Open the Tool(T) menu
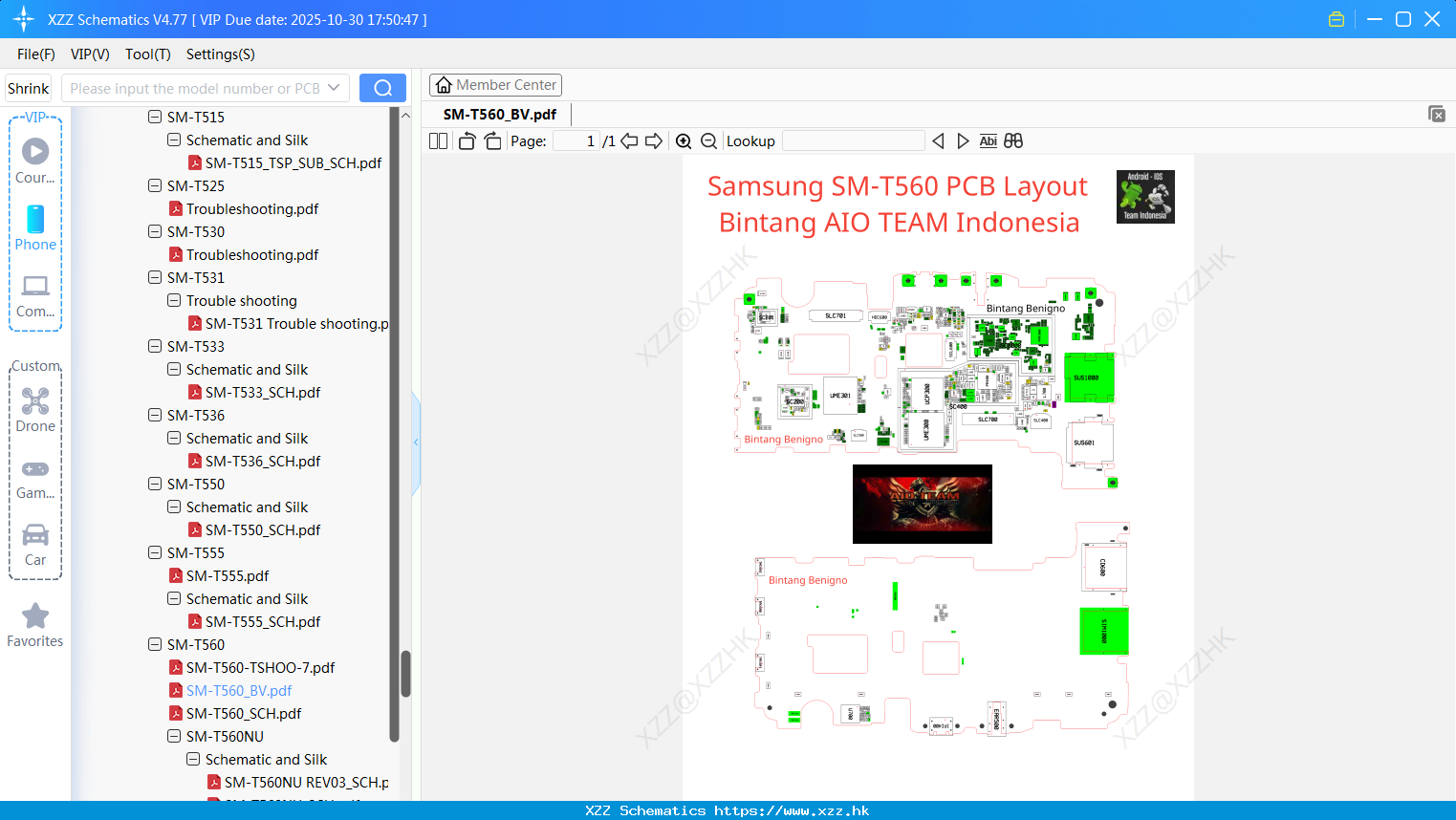1456x820 pixels. pos(148,54)
